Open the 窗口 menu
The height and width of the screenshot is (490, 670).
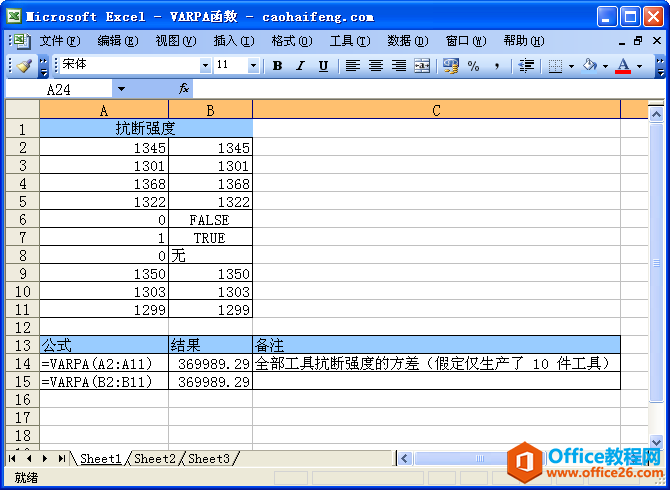[x=466, y=41]
